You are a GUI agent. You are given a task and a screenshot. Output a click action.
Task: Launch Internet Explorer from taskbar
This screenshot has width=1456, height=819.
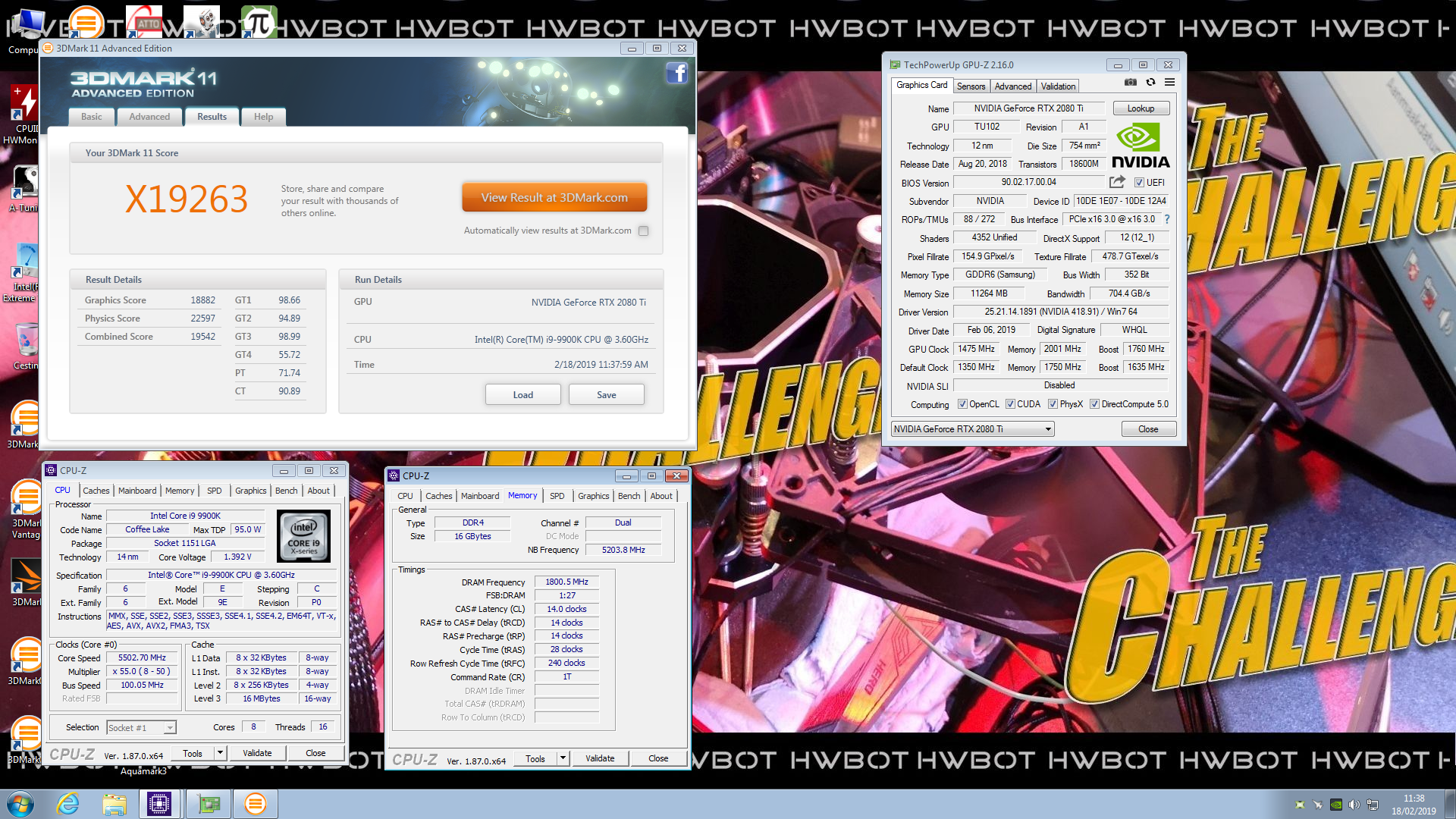pos(68,804)
